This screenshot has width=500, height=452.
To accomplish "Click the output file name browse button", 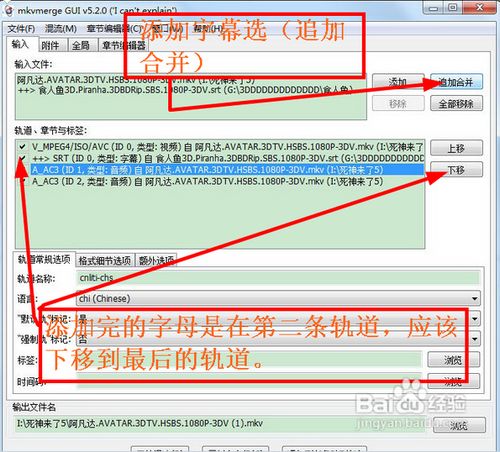I will pos(459,425).
